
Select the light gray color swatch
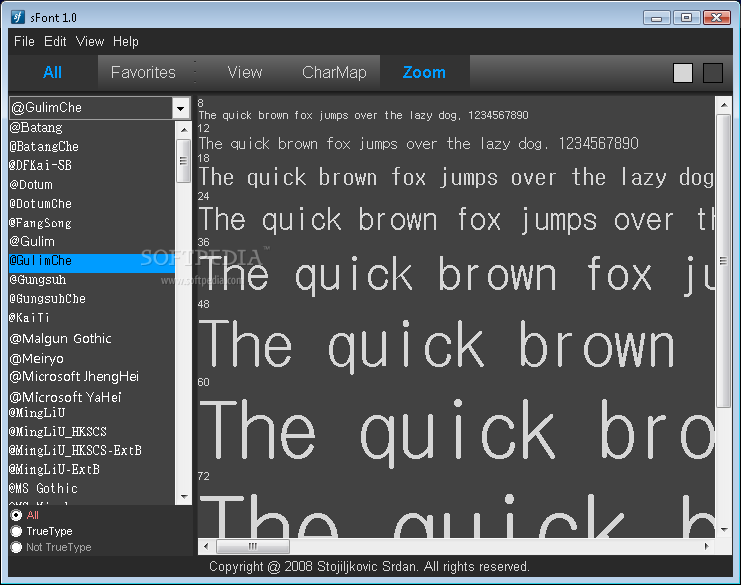point(682,73)
